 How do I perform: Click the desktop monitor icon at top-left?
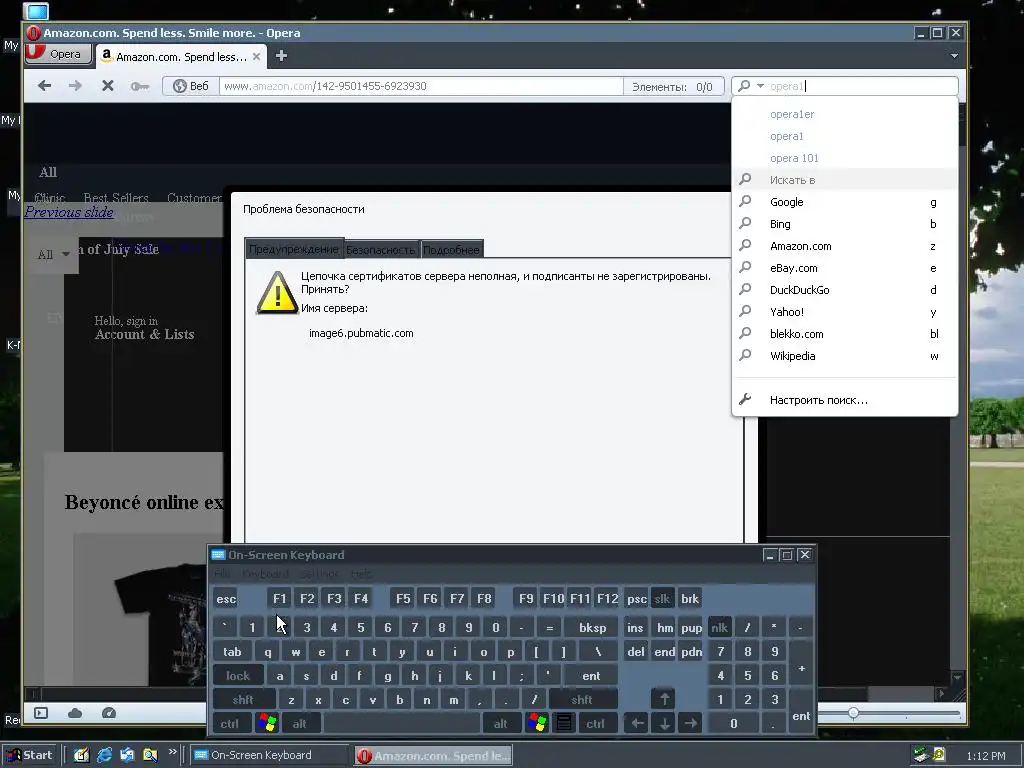(x=36, y=10)
